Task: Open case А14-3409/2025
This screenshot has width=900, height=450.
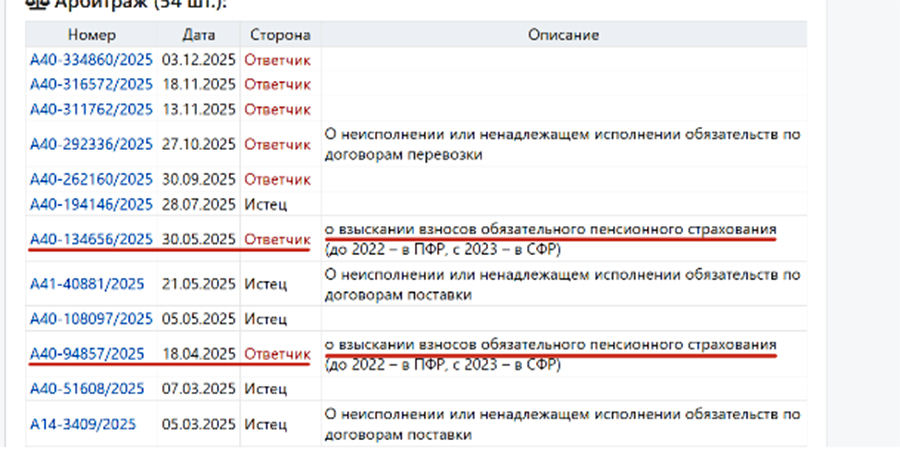Action: 83,423
